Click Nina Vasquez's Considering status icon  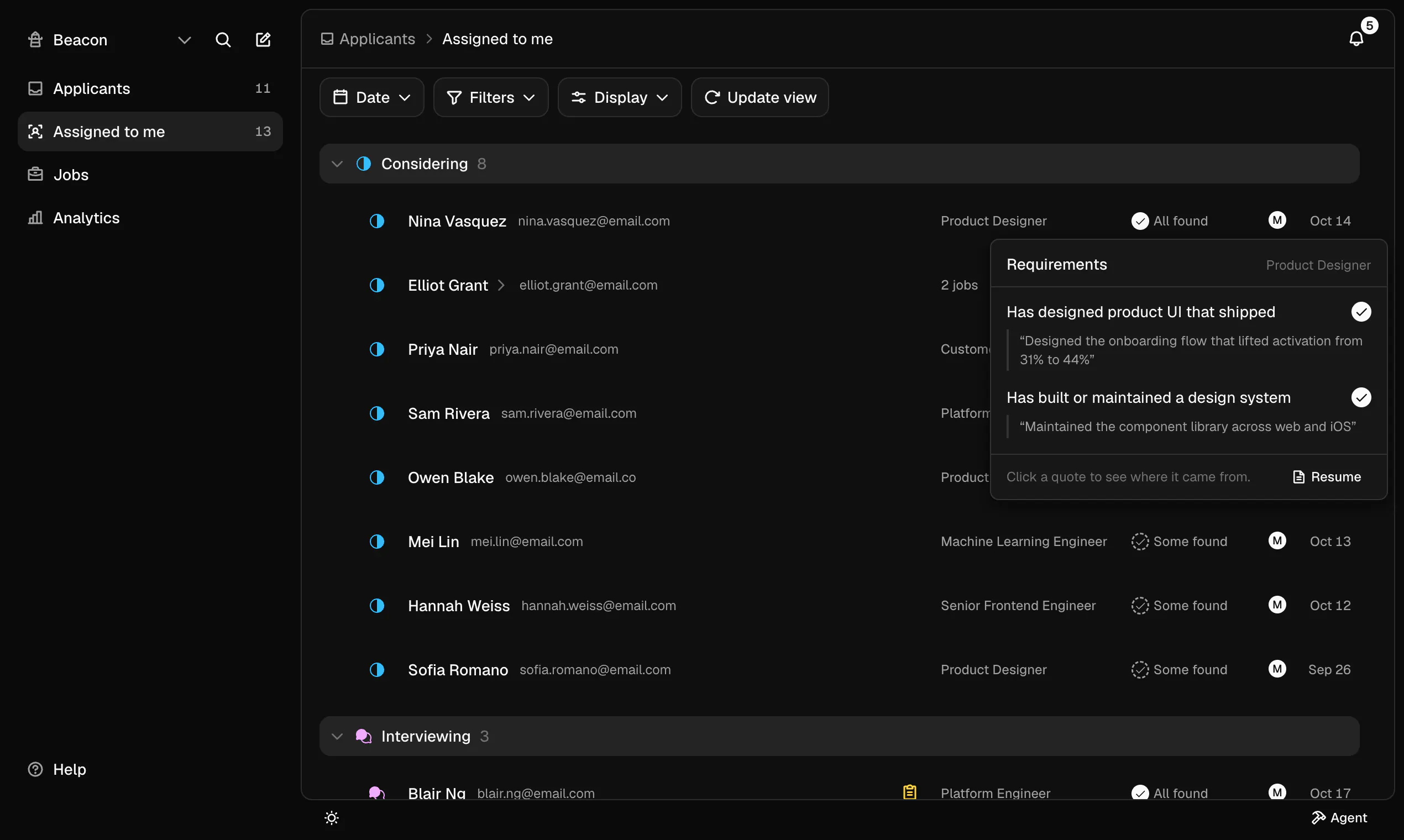coord(377,221)
